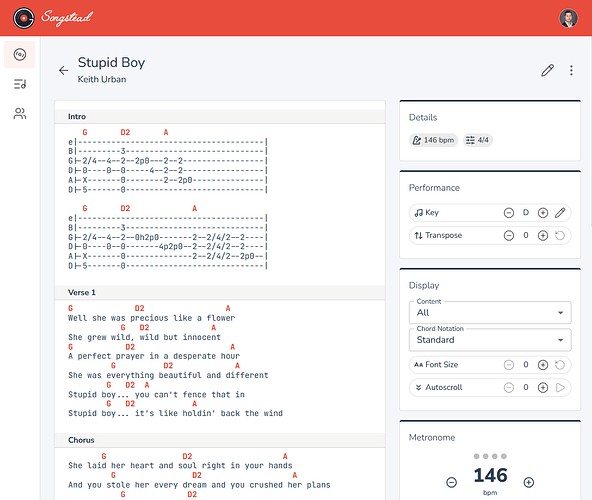This screenshot has width=592, height=500.
Task: Click the metronome 146 bpm value
Action: click(x=490, y=475)
